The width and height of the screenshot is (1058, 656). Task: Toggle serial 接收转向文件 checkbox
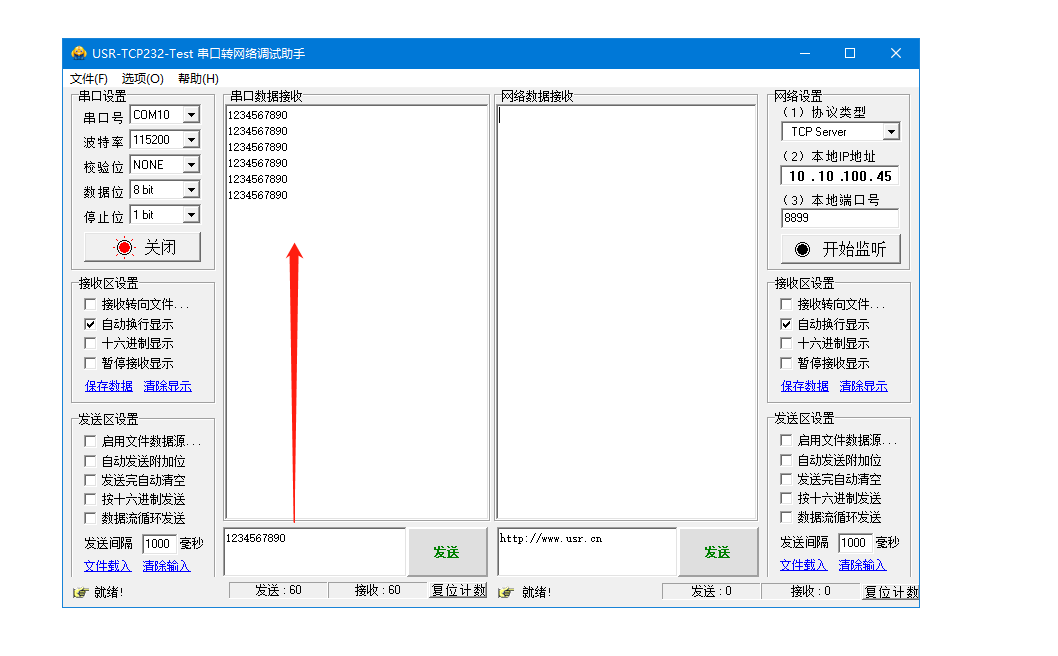pos(90,304)
